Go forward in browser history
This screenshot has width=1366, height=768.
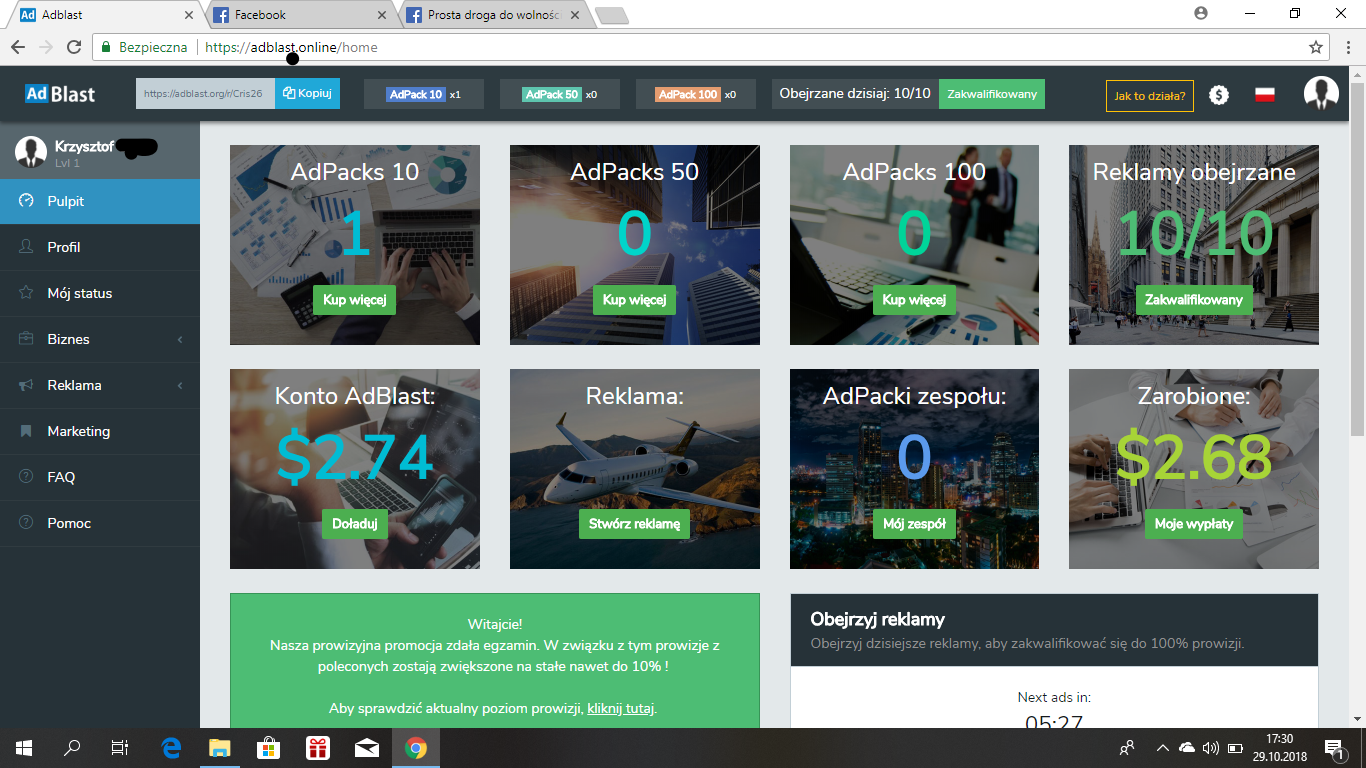tap(46, 47)
